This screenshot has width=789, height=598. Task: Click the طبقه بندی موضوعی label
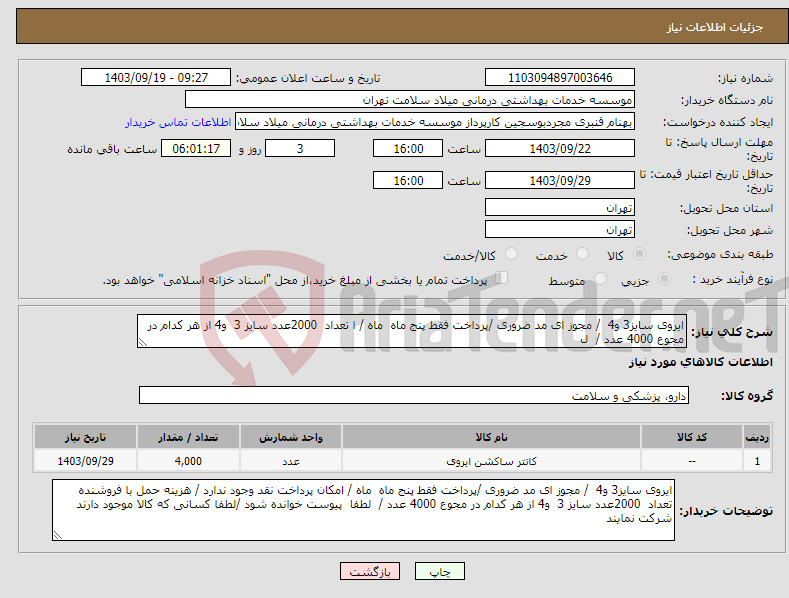pyautogui.click(x=720, y=255)
